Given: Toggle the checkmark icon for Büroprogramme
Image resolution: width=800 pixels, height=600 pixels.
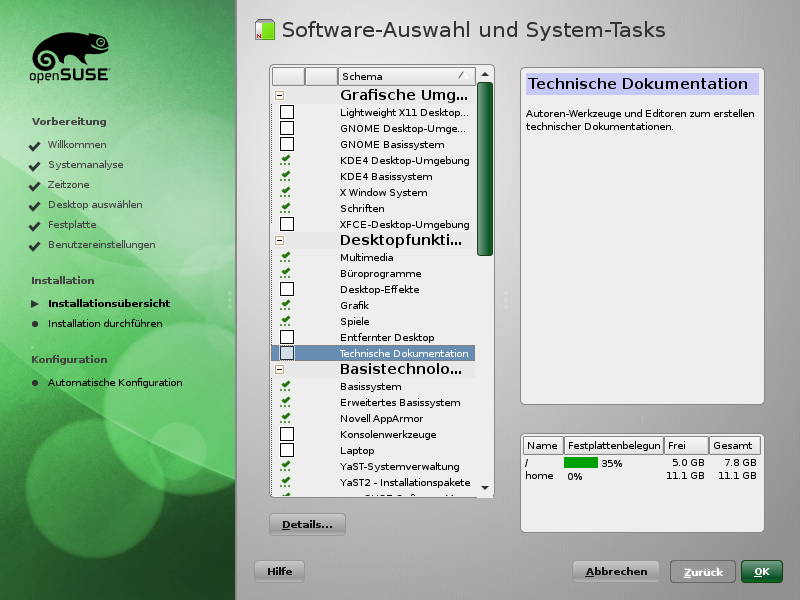Looking at the screenshot, I should click(x=286, y=273).
